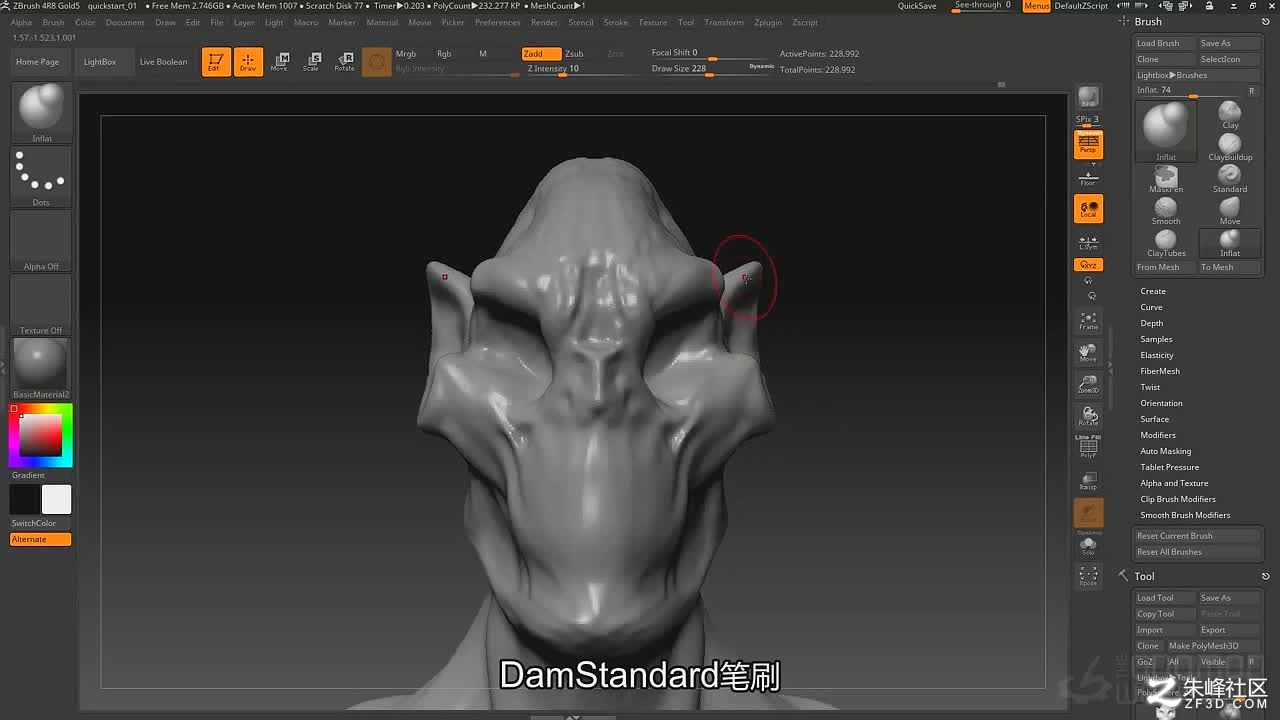The width and height of the screenshot is (1280, 720).
Task: Click Make PolyMesh3D button
Action: pos(1214,646)
